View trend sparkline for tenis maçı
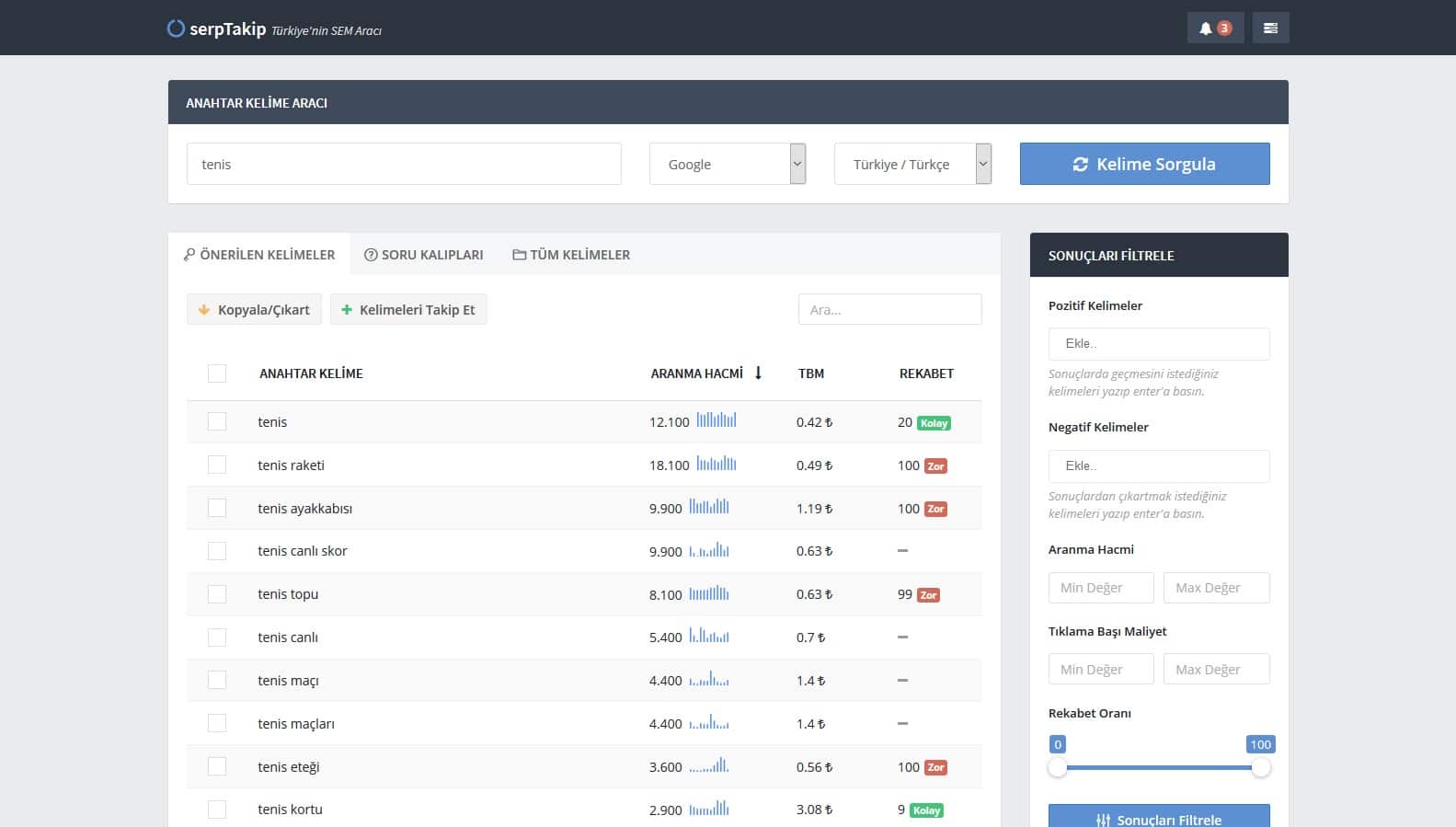Viewport: 1456px width, 827px height. [x=709, y=680]
